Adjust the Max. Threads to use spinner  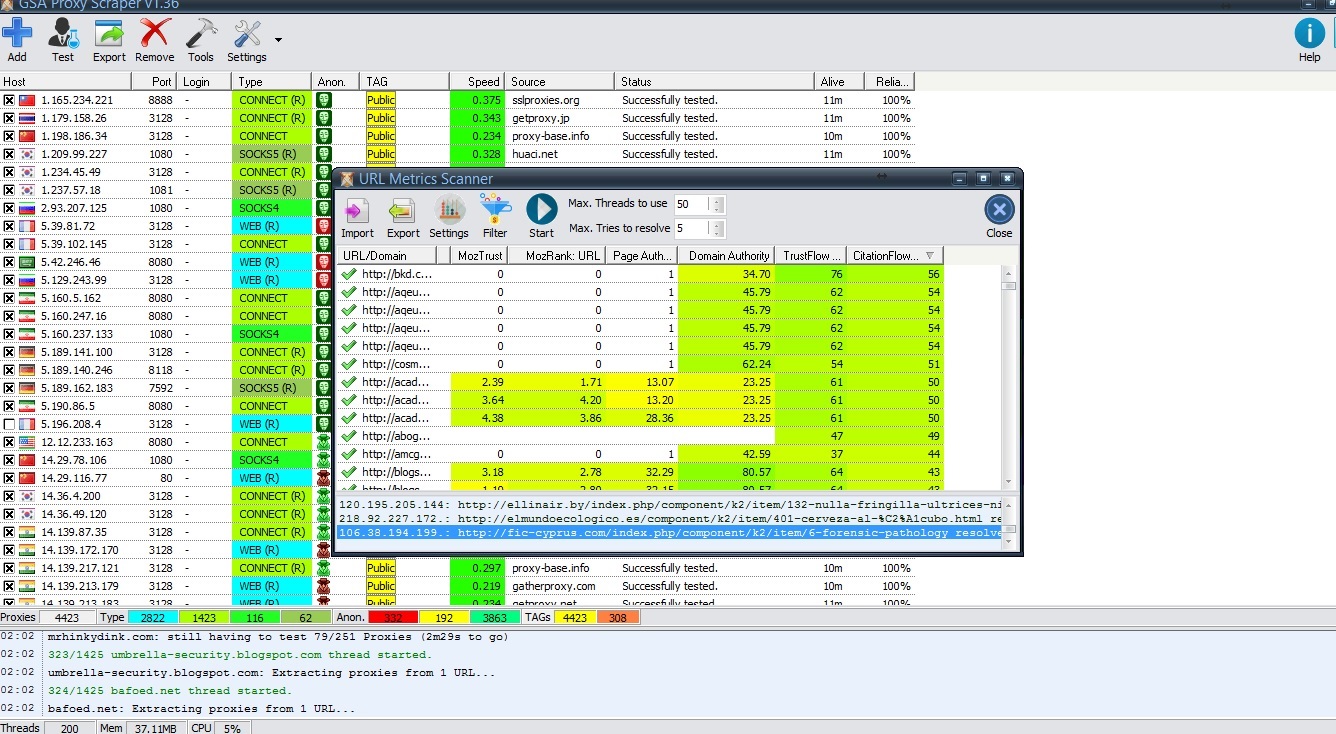pyautogui.click(x=716, y=204)
